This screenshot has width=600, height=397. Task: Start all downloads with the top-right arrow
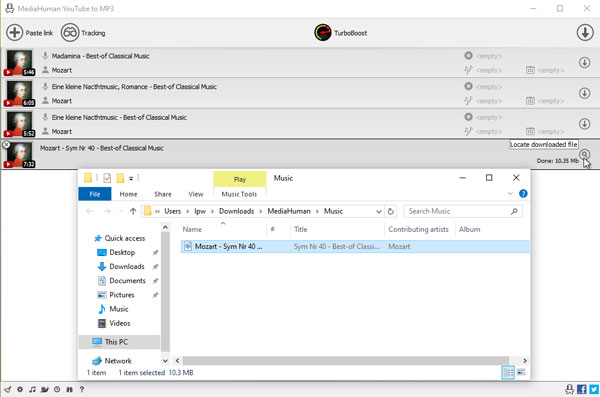click(585, 33)
